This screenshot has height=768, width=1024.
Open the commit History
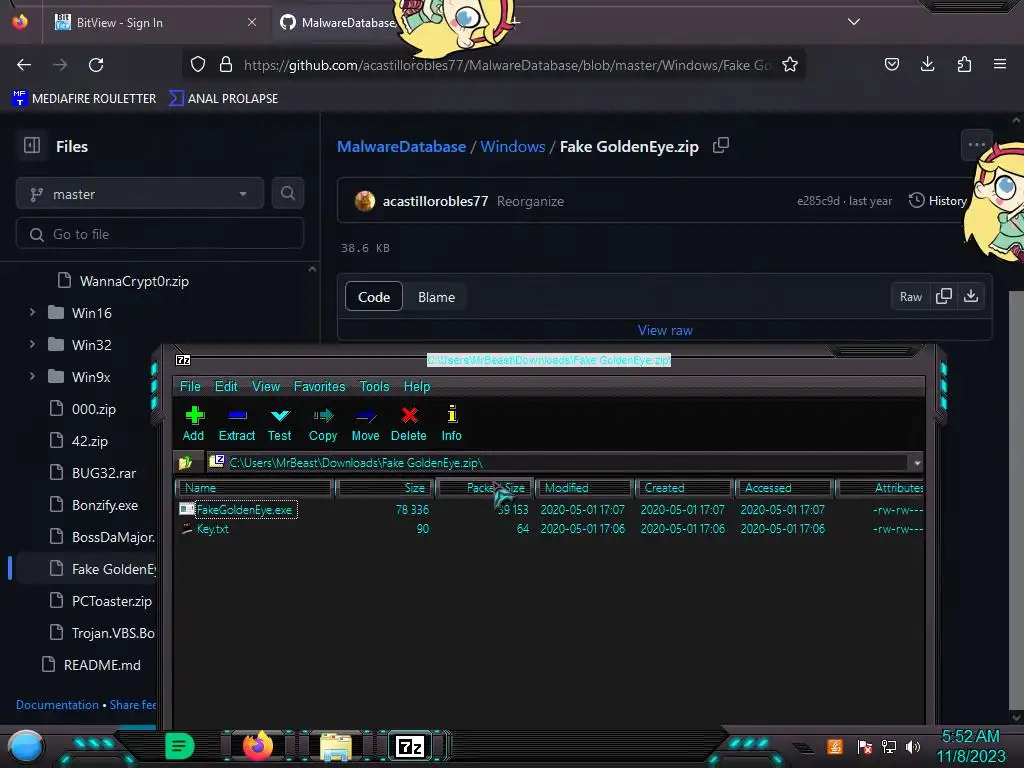(x=938, y=200)
